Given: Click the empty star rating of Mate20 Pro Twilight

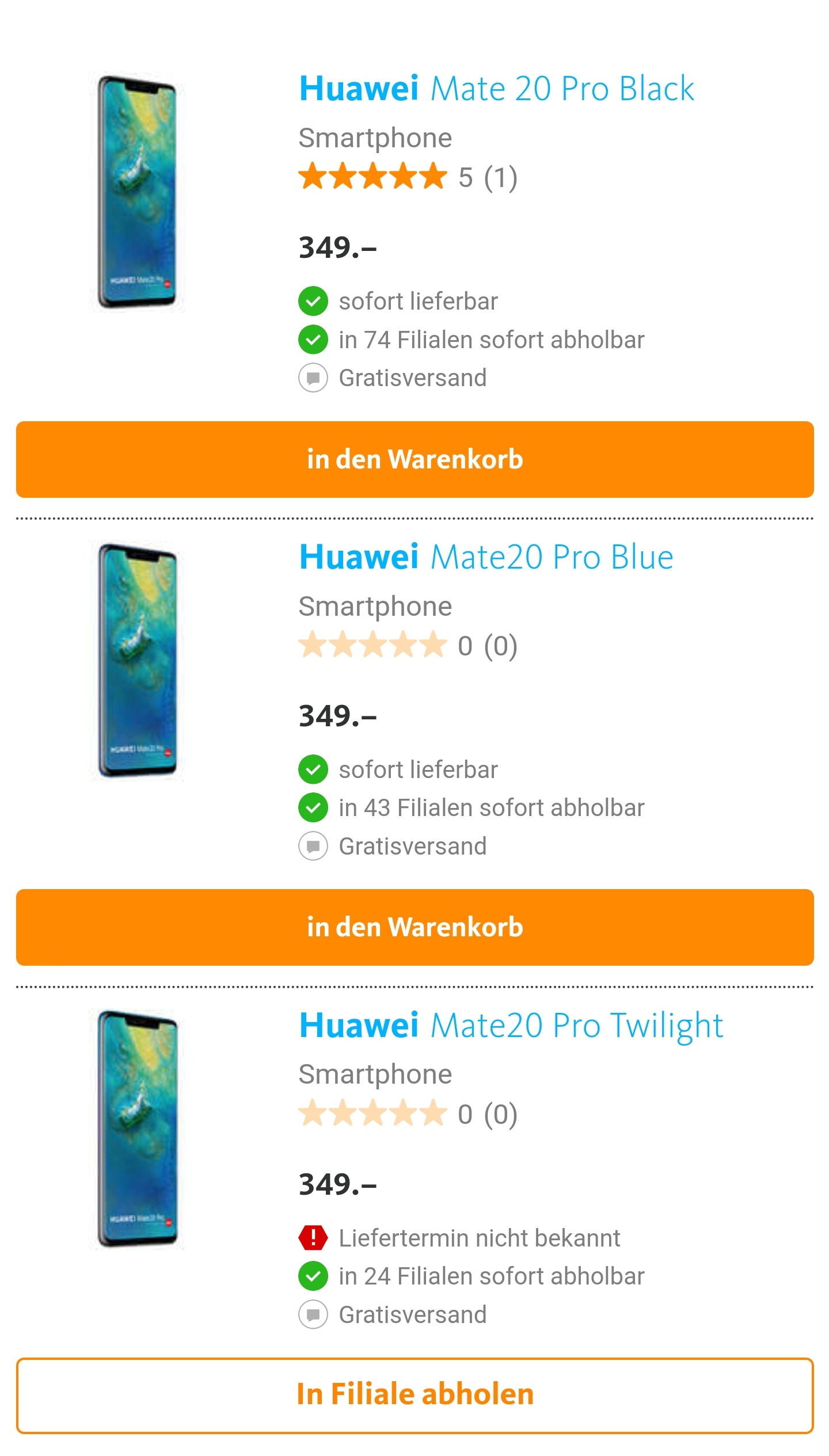Looking at the screenshot, I should point(372,1114).
